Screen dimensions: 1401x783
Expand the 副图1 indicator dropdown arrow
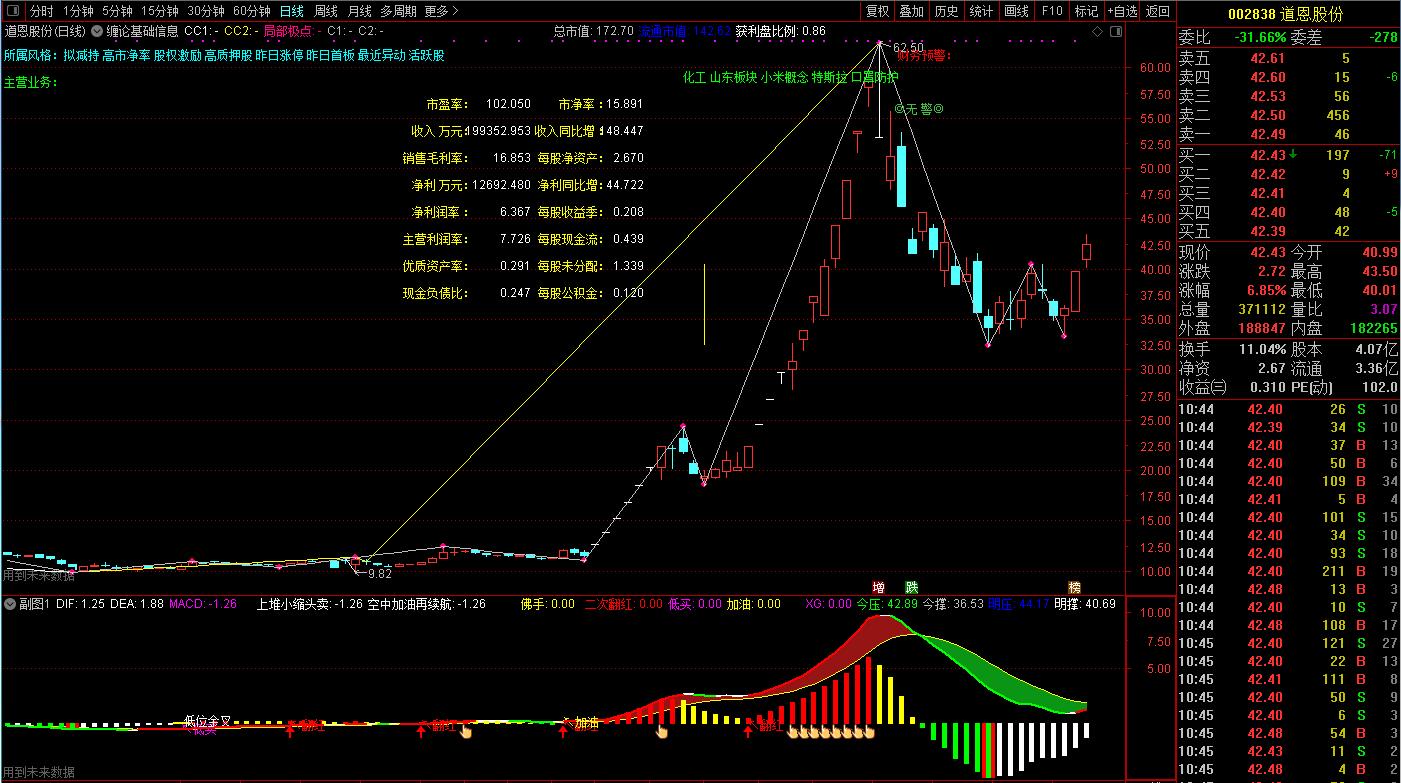click(x=9, y=604)
